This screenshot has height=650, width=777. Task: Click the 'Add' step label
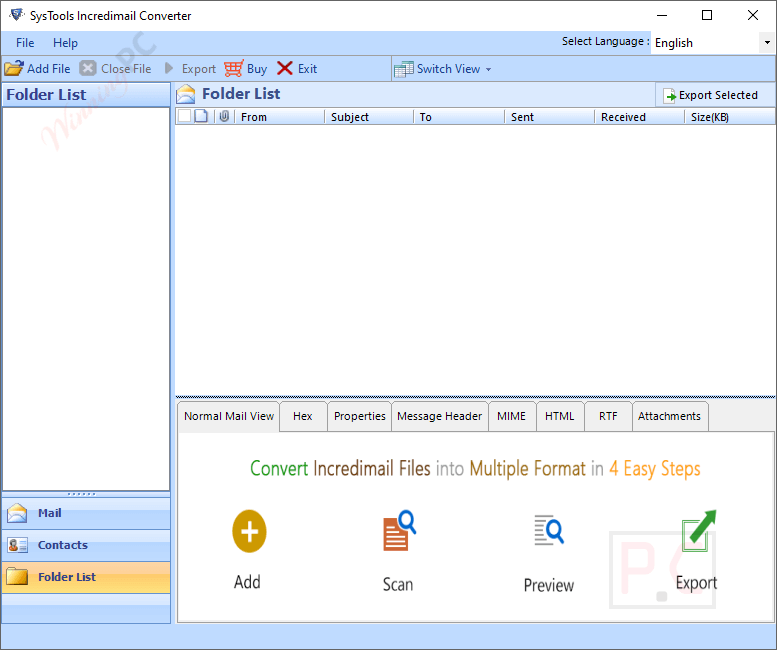point(247,582)
